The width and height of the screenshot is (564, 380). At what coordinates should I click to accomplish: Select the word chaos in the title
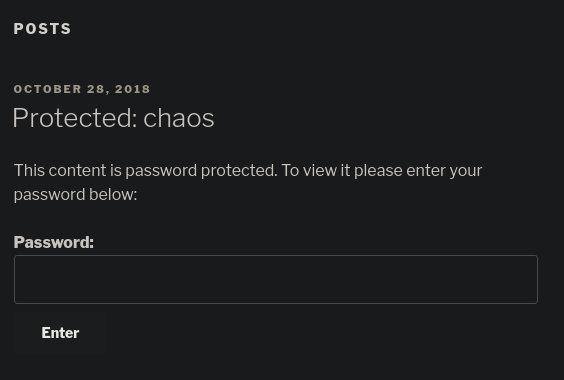point(179,118)
